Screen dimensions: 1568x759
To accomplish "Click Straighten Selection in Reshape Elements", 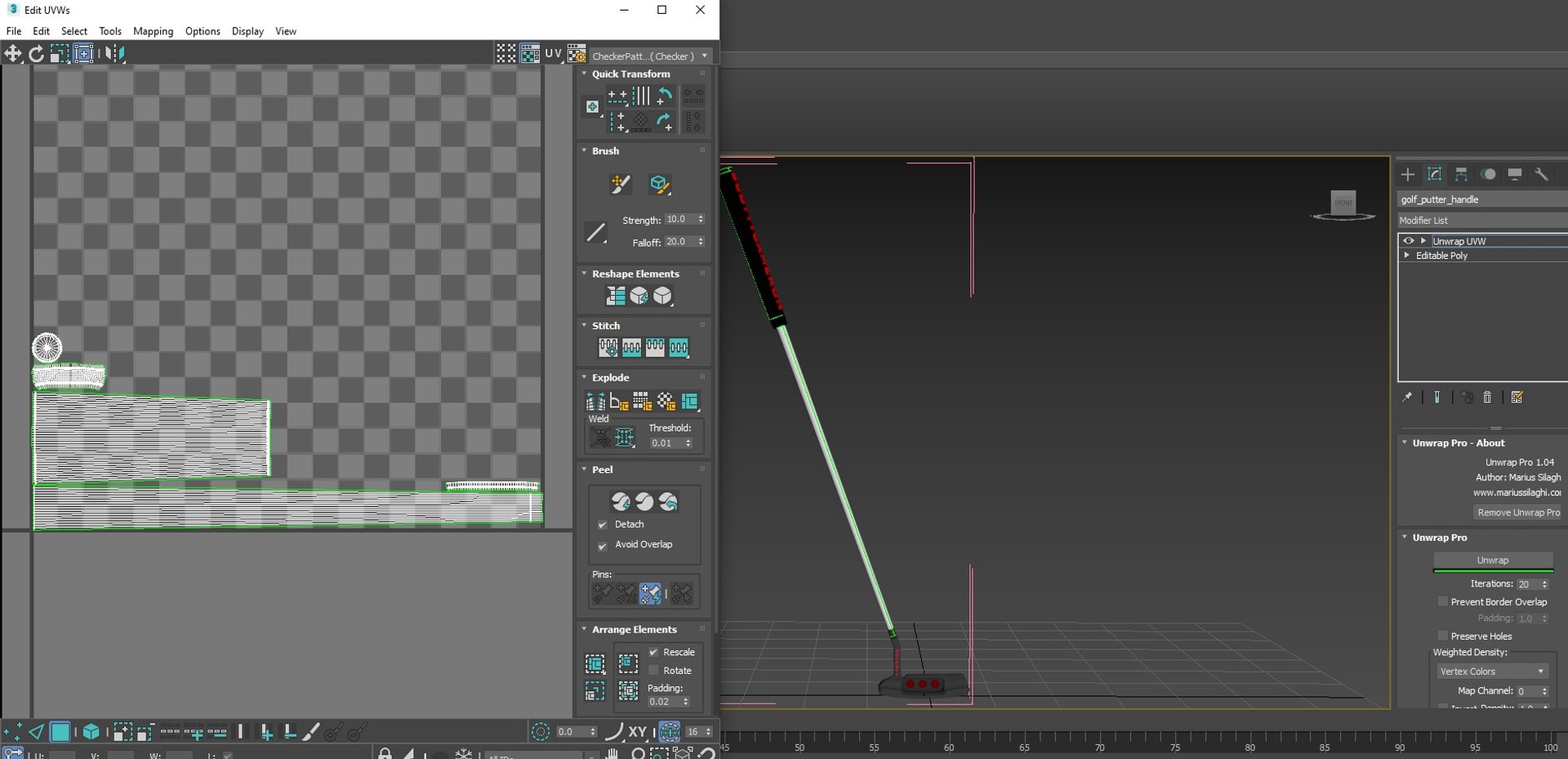I will (x=616, y=296).
